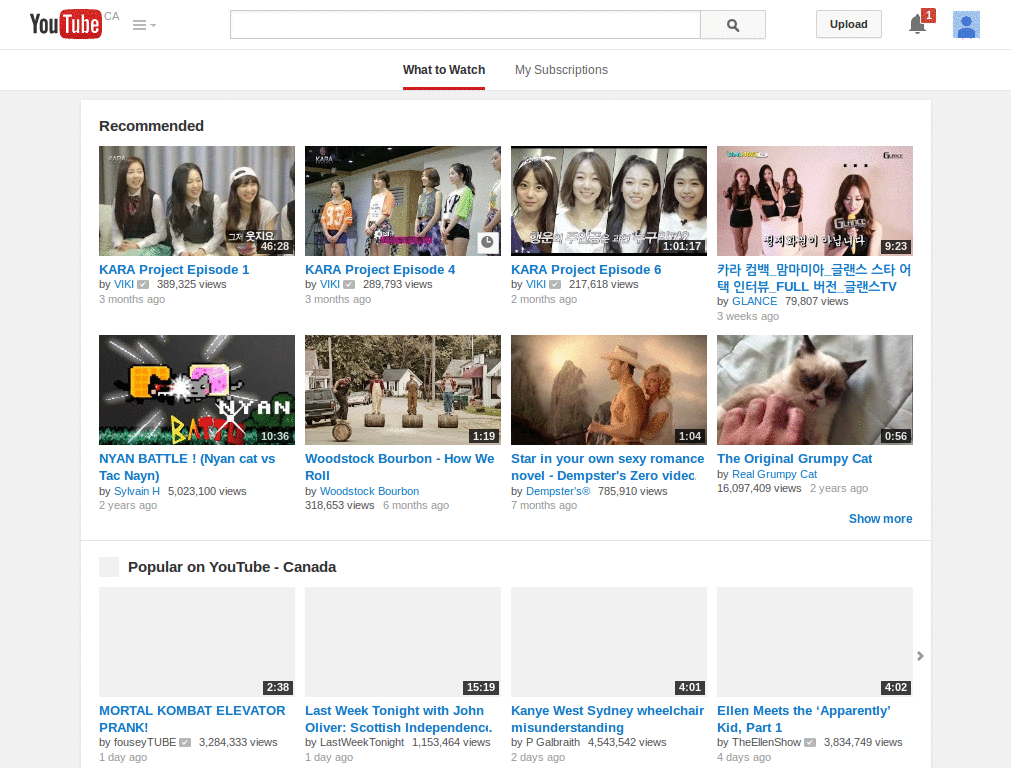The height and width of the screenshot is (768, 1024).
Task: Click Watch Later clock on Episode 4 thumbnail
Action: click(488, 242)
